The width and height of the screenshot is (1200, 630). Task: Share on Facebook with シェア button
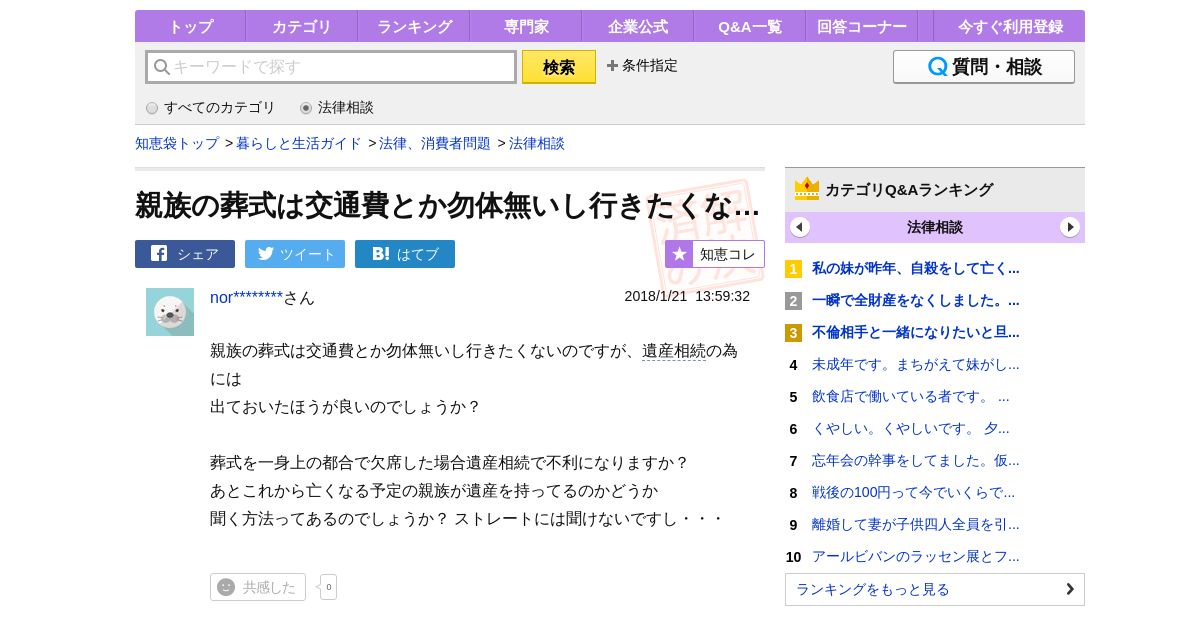tap(185, 254)
